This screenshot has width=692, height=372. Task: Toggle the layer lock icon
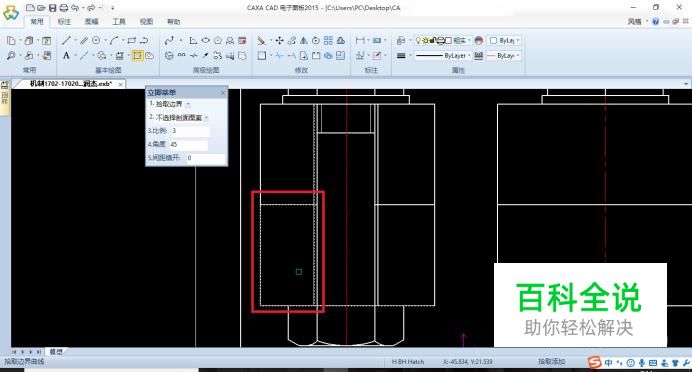click(x=433, y=40)
